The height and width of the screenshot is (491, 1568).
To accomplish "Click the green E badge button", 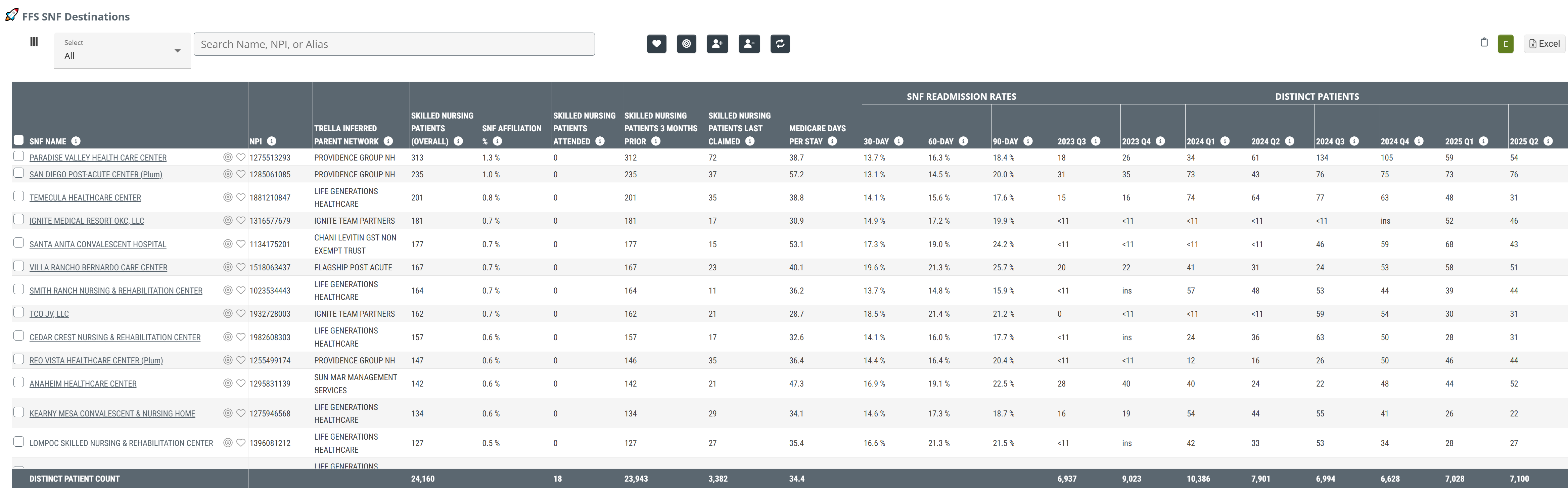I will click(1505, 44).
